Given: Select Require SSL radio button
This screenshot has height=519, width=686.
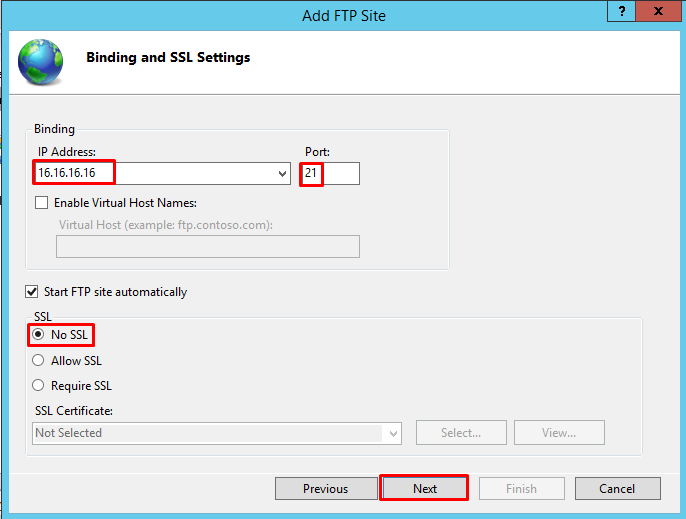Looking at the screenshot, I should pos(38,385).
